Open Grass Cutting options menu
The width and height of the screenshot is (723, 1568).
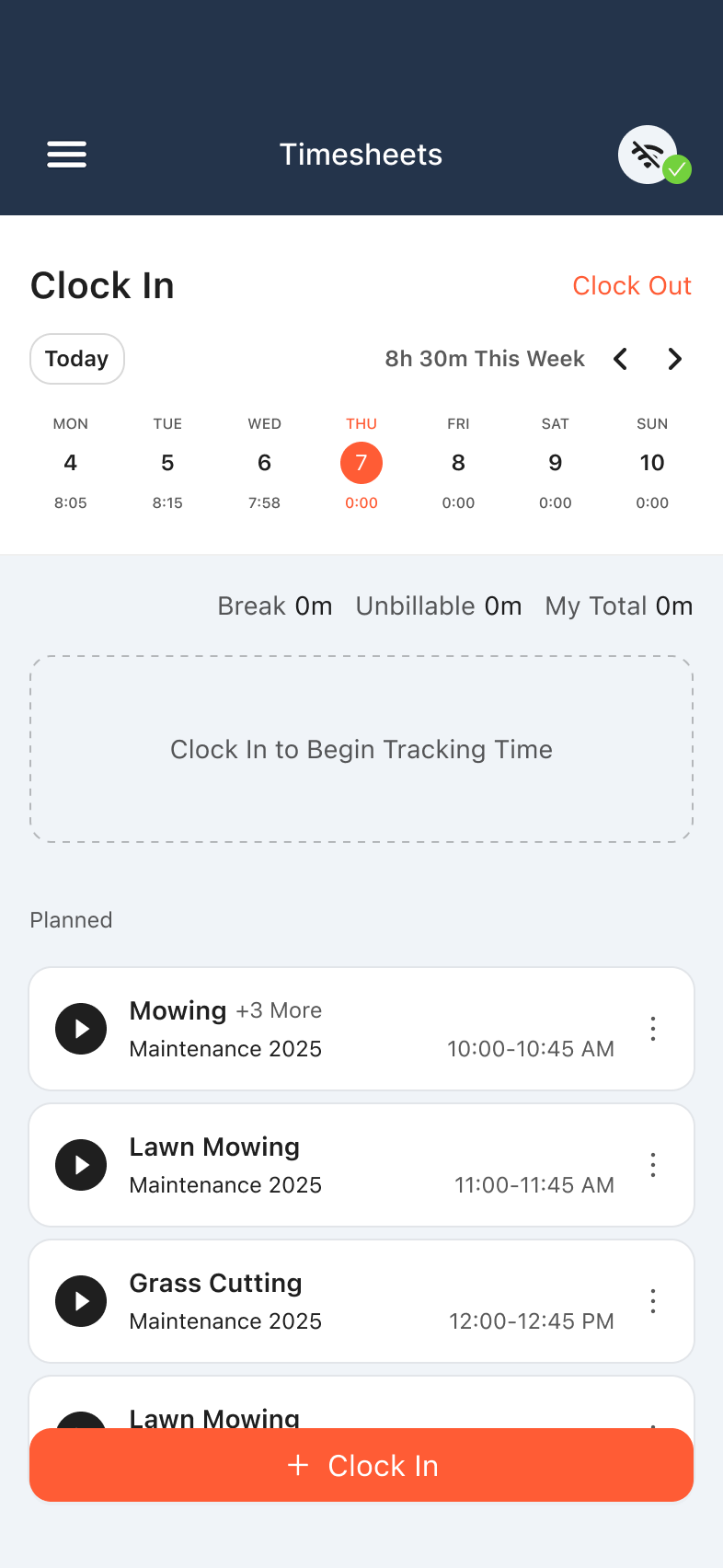pyautogui.click(x=653, y=1301)
